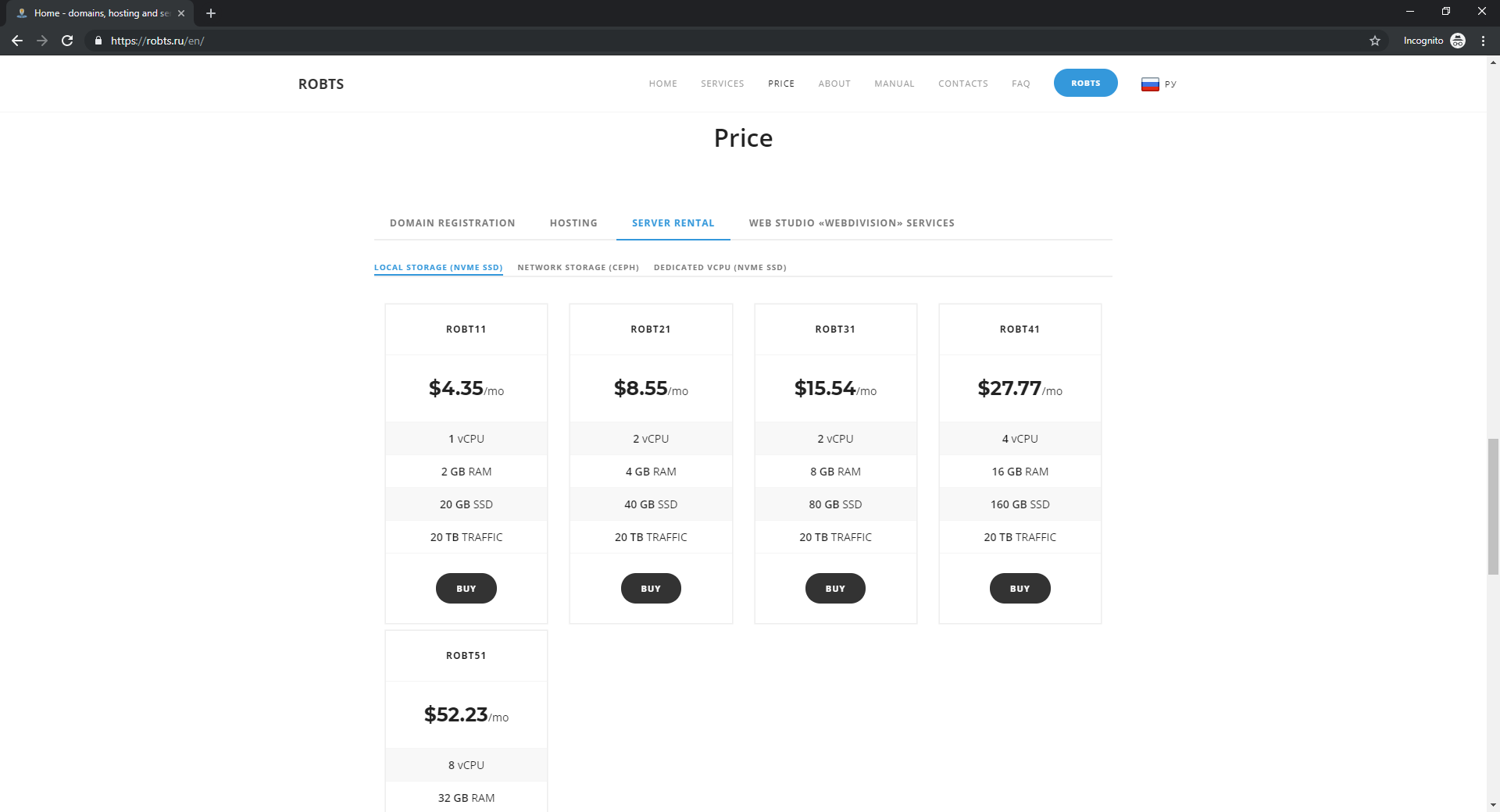The image size is (1500, 812).
Task: Open the Hosting pricing tab
Action: (x=573, y=223)
